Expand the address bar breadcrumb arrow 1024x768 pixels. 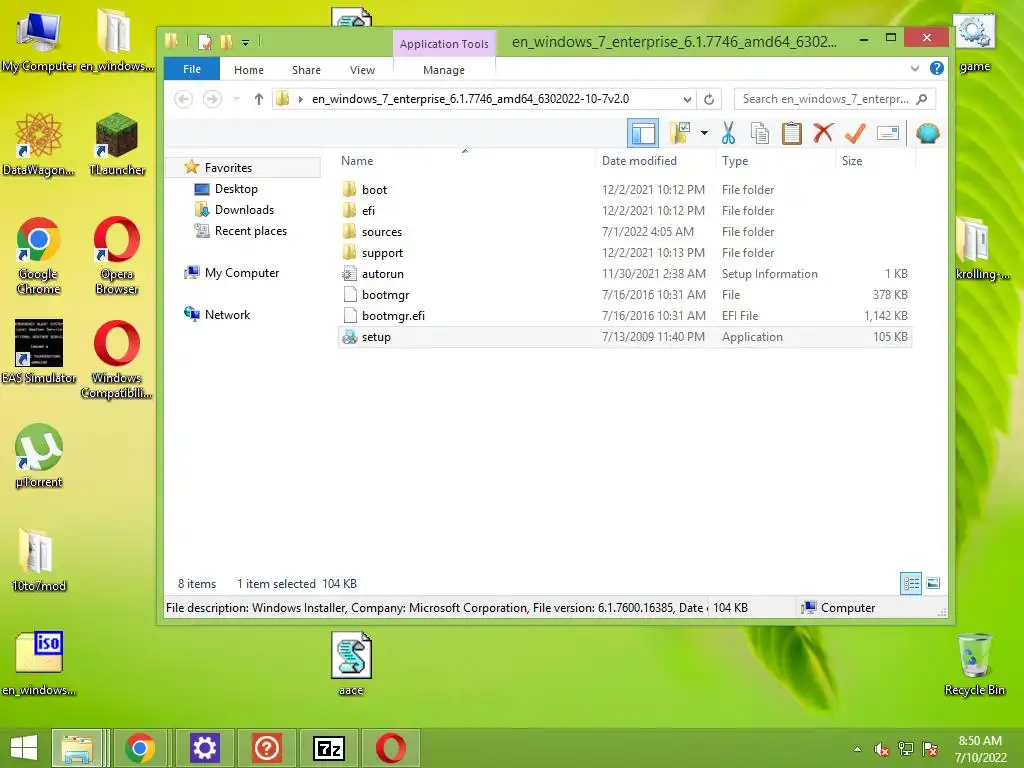(x=300, y=99)
